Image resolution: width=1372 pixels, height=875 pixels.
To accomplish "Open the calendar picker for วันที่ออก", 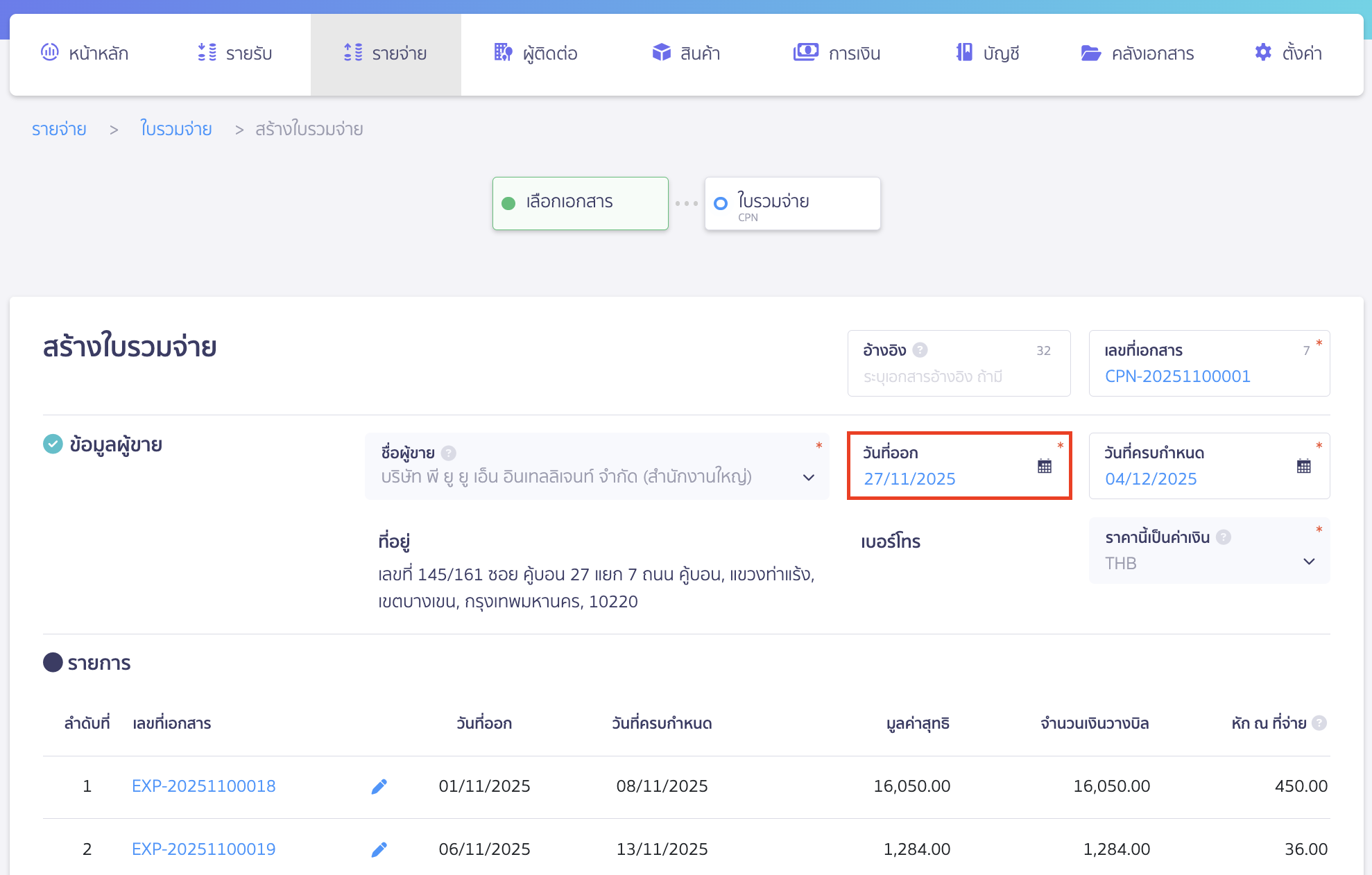I will point(1043,466).
